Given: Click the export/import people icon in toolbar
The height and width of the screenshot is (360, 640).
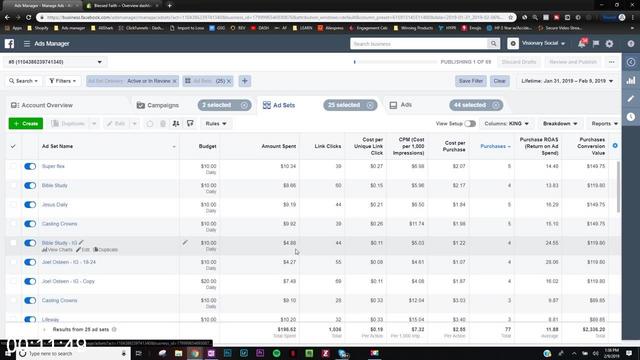Looking at the screenshot, I should click(176, 124).
